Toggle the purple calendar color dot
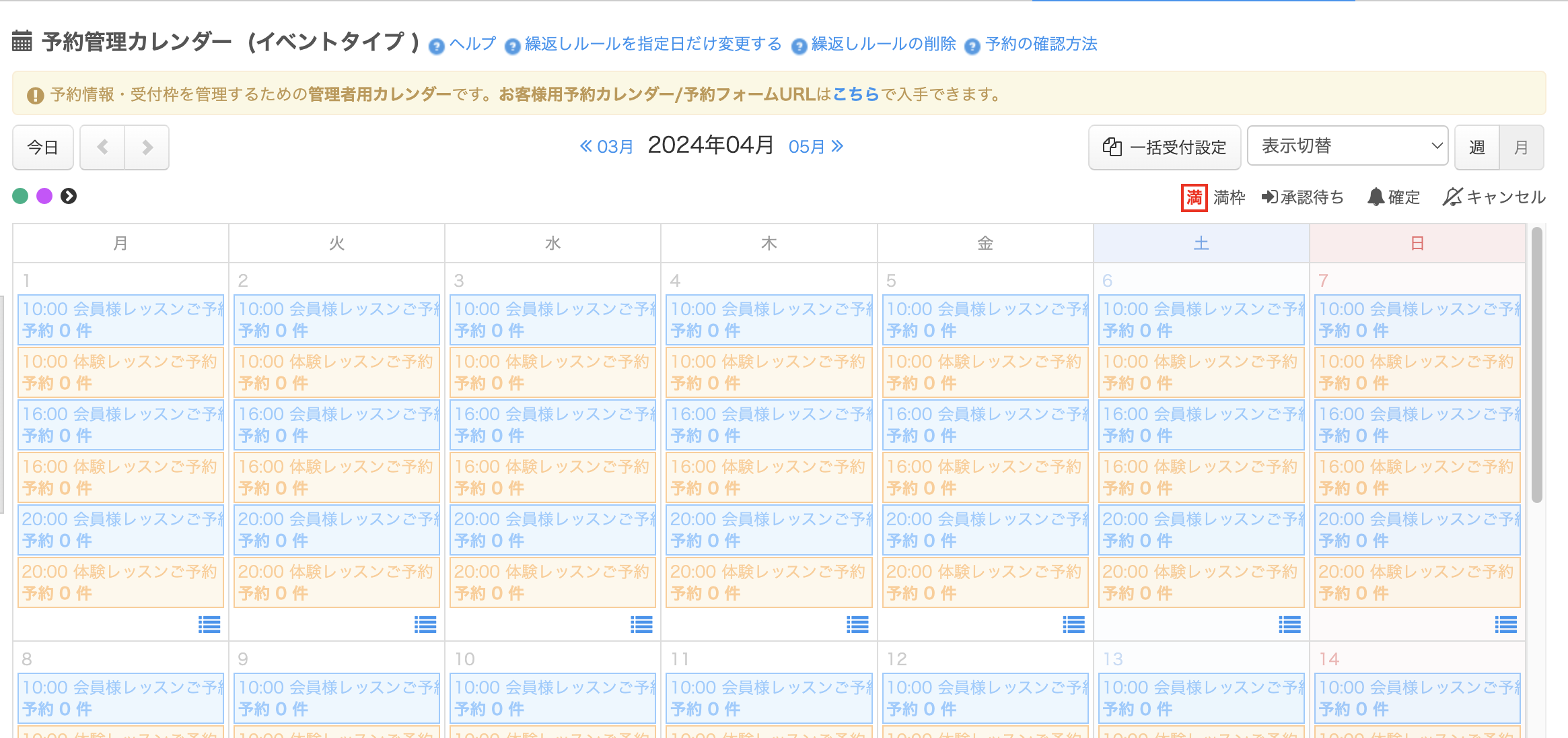The height and width of the screenshot is (738, 1568). [44, 196]
